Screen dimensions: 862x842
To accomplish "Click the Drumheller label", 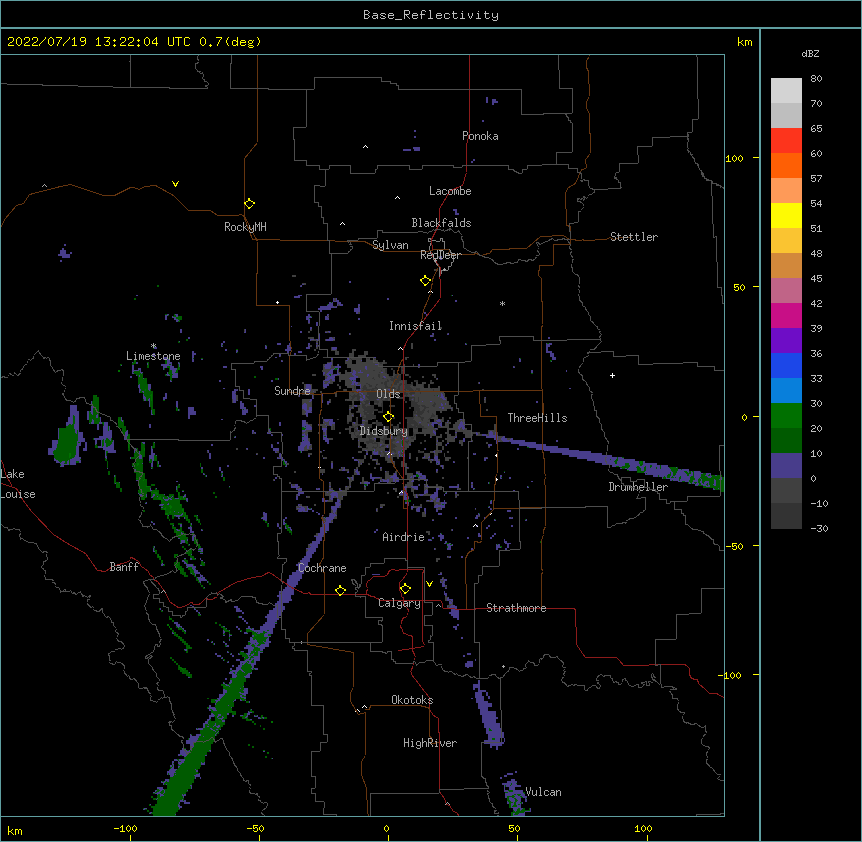I will [638, 487].
